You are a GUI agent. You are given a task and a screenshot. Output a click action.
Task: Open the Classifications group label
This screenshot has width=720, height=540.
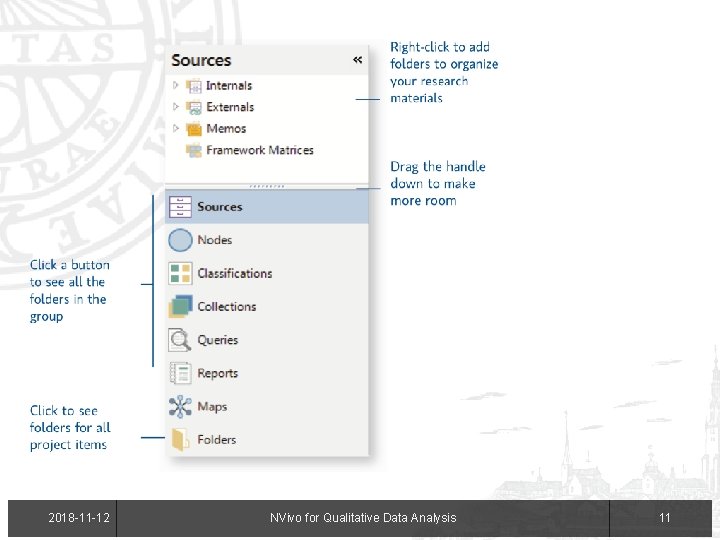tap(235, 274)
